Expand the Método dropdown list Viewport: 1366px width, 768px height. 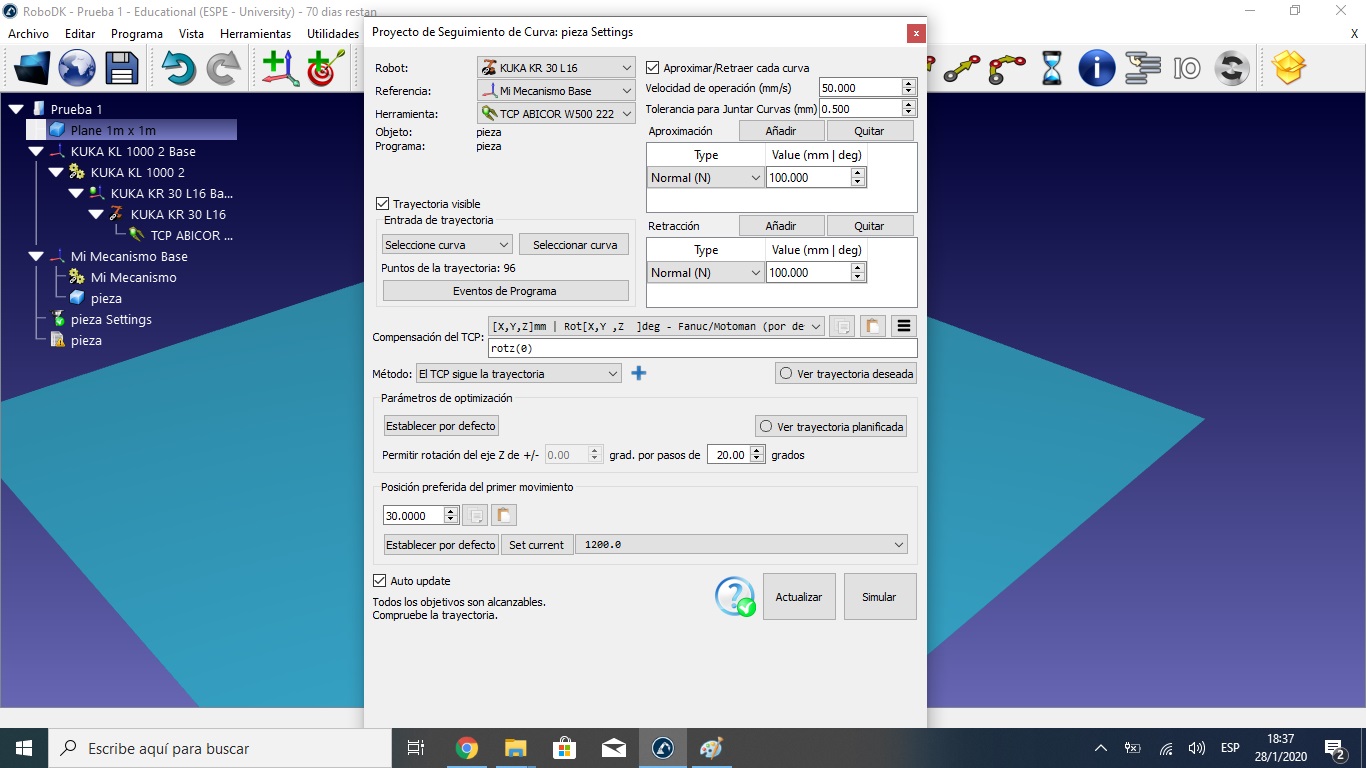point(519,374)
